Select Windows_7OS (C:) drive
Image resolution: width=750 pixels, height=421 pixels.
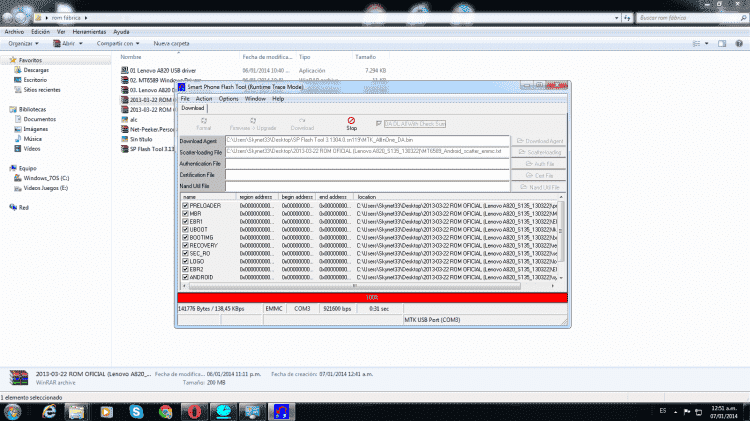pos(46,178)
